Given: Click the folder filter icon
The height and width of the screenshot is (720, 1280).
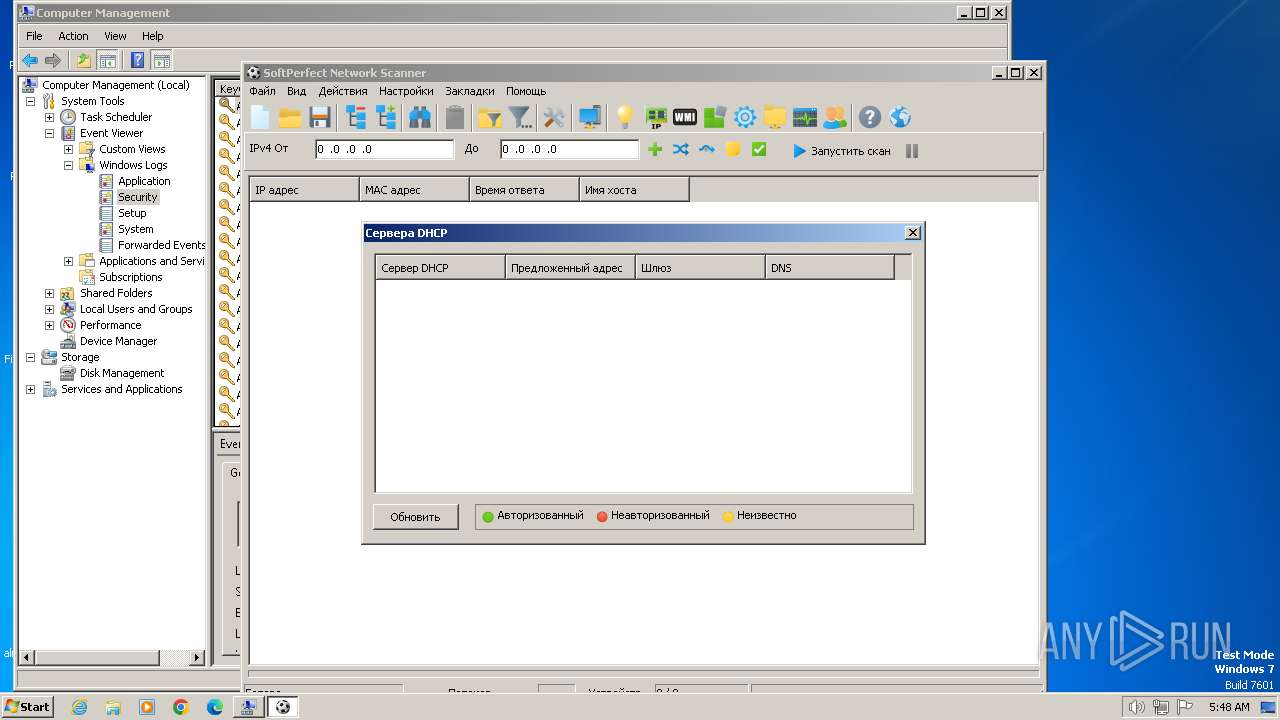Looking at the screenshot, I should click(x=489, y=117).
